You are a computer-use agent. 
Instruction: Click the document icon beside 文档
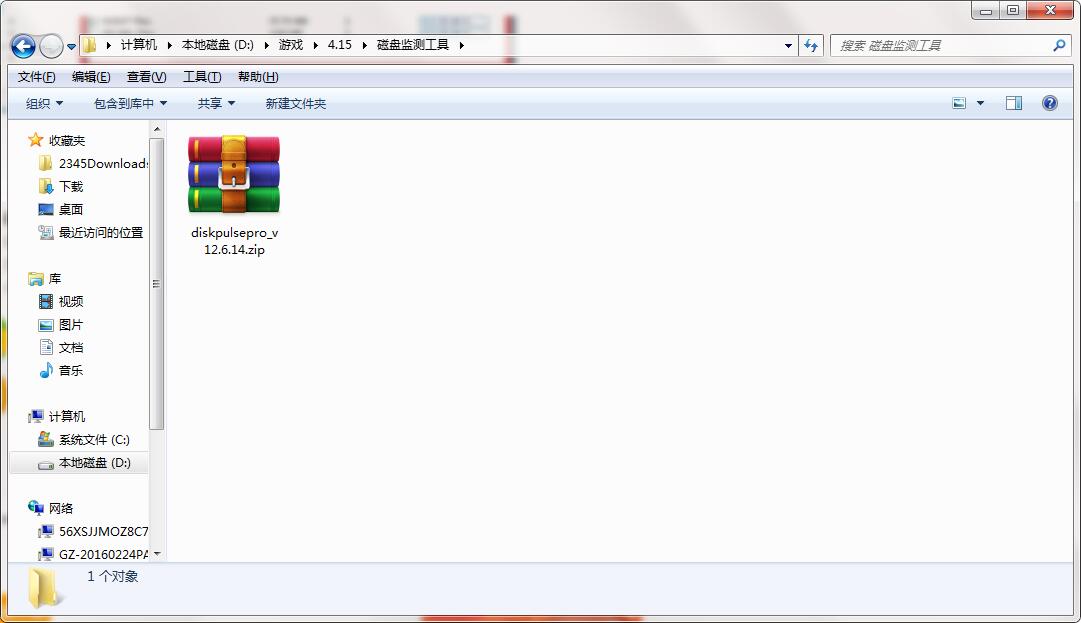[x=46, y=347]
